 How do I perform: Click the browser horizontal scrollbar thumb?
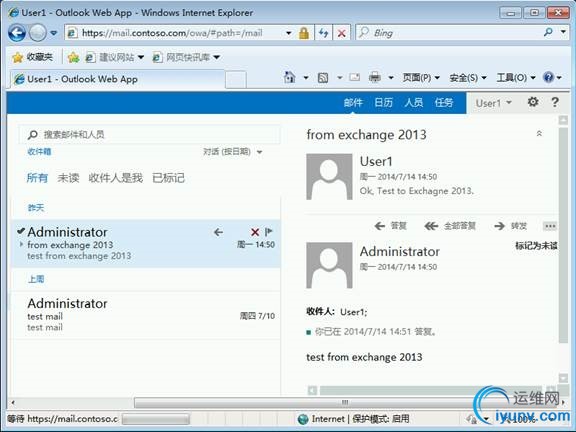344,402
